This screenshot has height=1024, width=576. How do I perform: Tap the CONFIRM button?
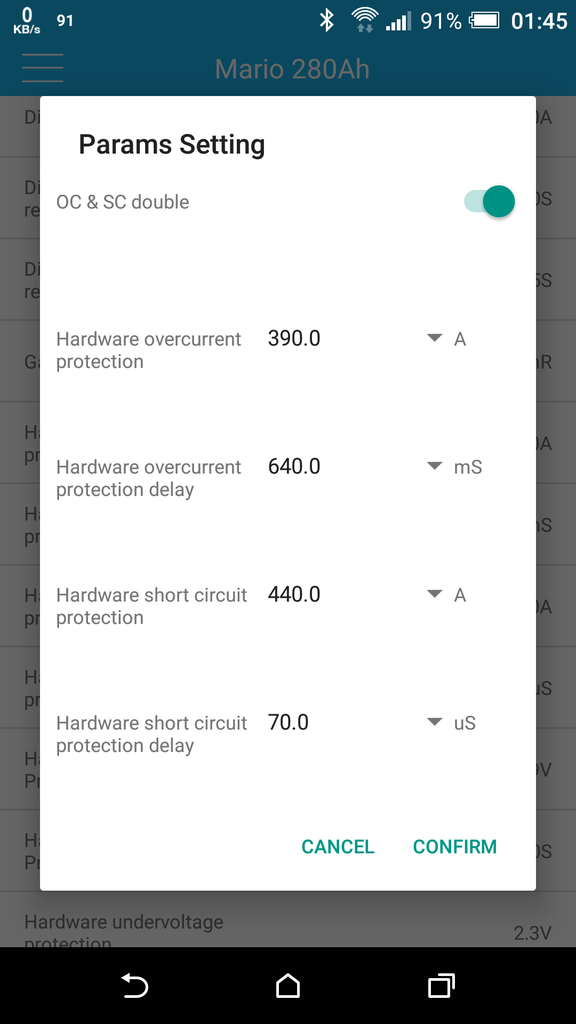(455, 846)
